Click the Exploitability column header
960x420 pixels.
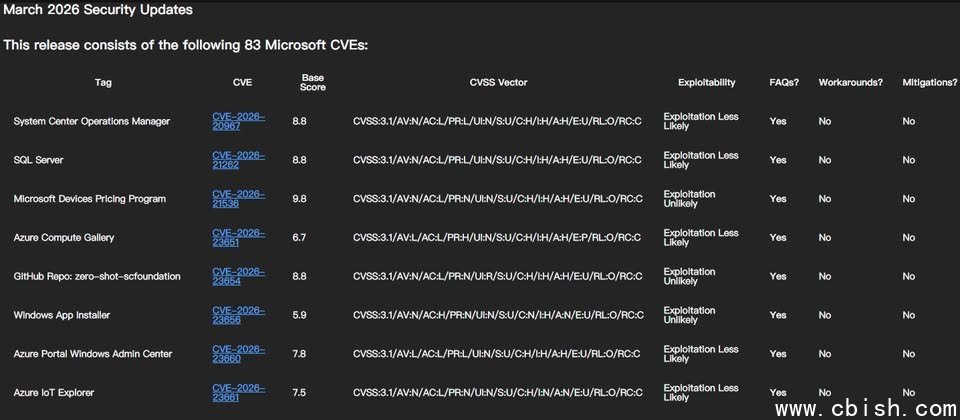706,82
